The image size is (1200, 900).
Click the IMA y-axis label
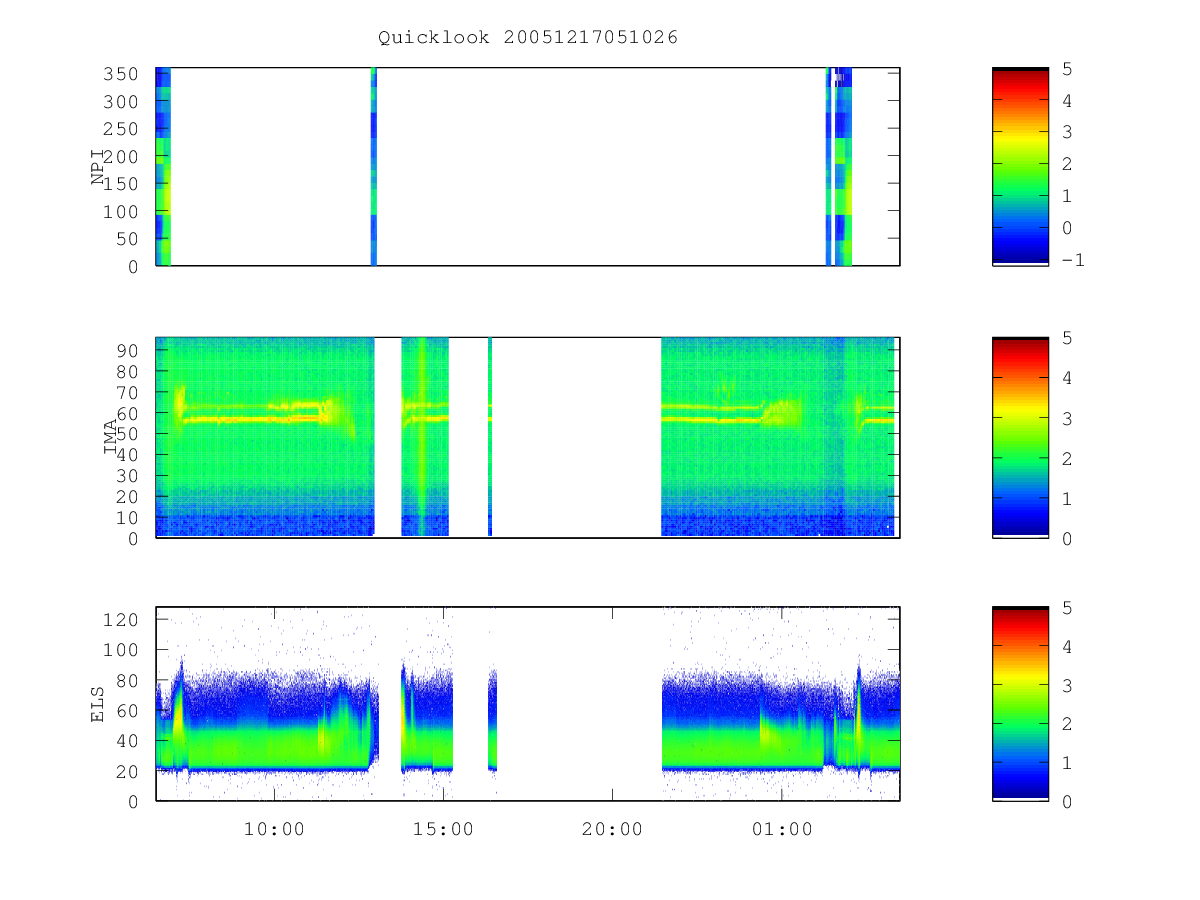point(111,437)
